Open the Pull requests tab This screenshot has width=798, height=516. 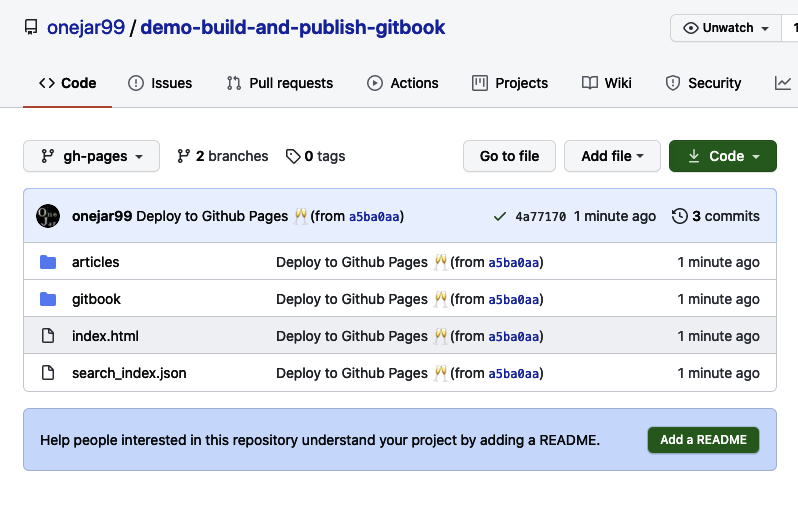279,83
